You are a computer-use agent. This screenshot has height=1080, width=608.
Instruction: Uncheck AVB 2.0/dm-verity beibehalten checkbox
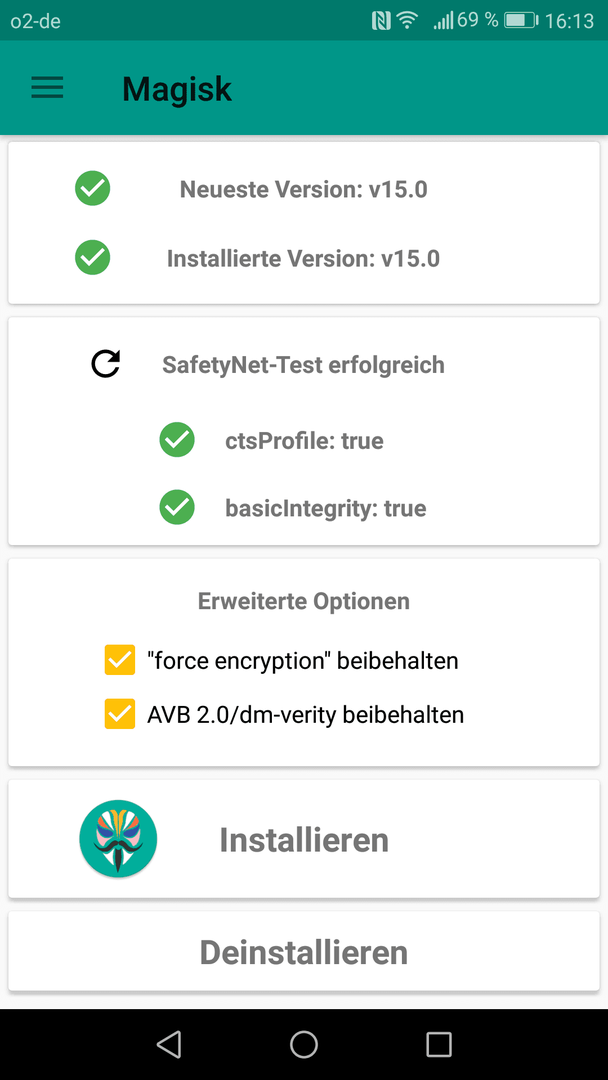(x=120, y=714)
